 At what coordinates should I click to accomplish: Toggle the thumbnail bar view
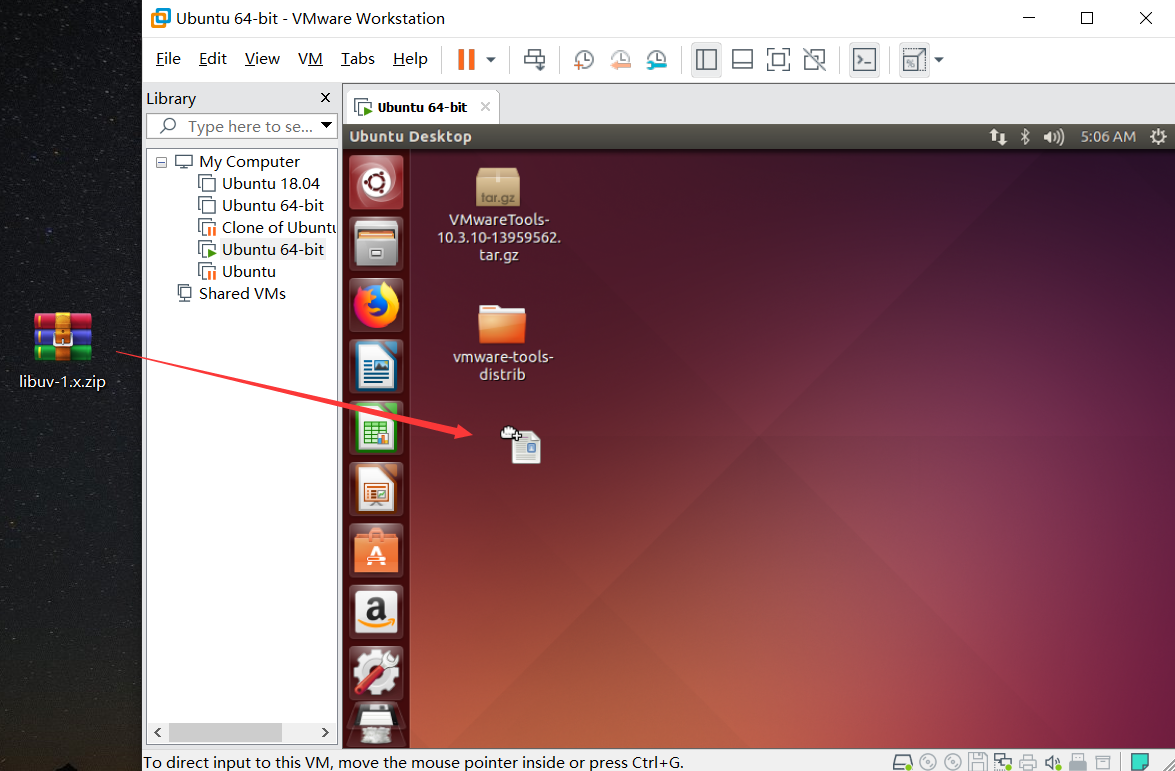coord(742,59)
